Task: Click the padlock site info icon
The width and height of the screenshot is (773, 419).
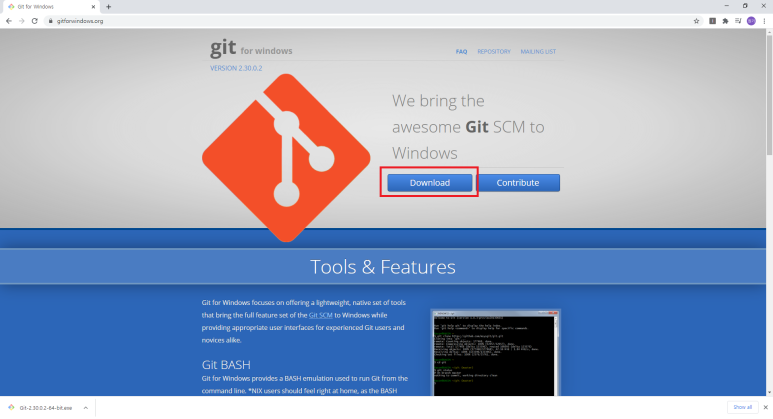Action: (50, 21)
